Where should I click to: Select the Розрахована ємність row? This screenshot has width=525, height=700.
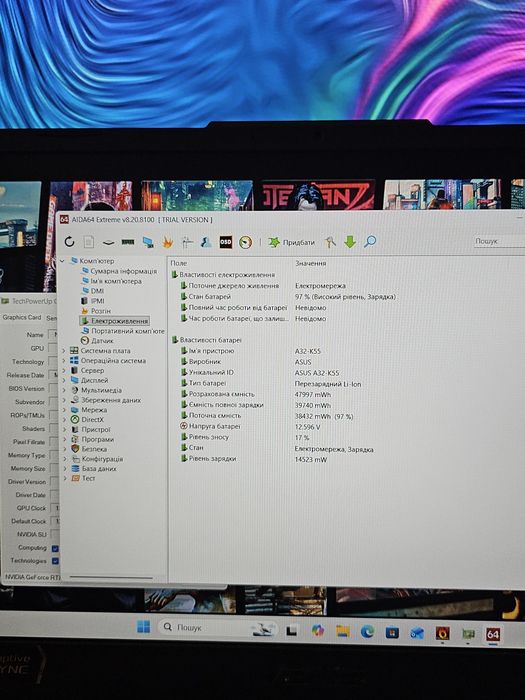point(256,394)
